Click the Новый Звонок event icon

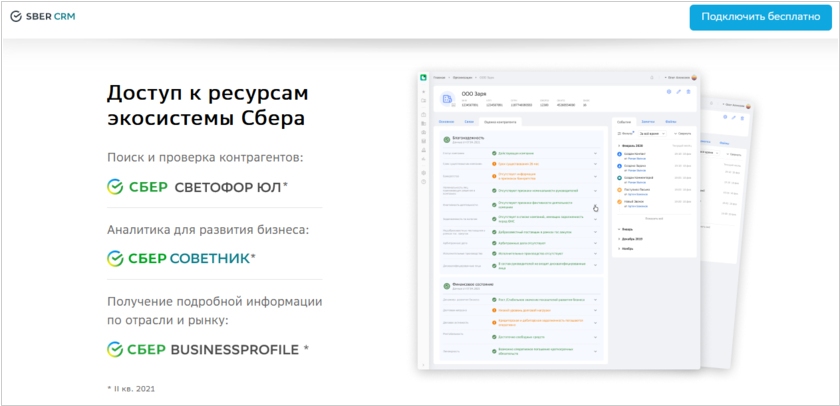(x=620, y=202)
